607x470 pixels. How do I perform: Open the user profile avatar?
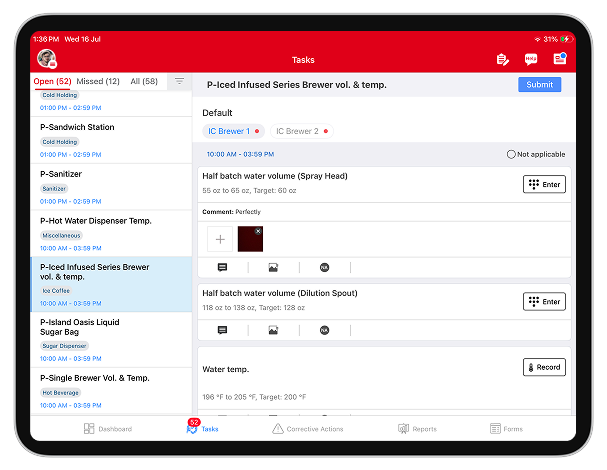(46, 59)
